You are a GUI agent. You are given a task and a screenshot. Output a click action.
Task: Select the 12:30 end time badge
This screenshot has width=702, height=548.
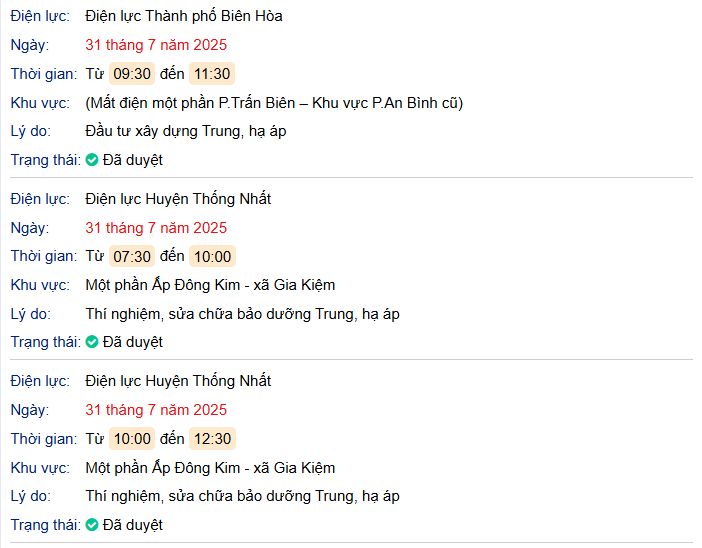pos(212,439)
